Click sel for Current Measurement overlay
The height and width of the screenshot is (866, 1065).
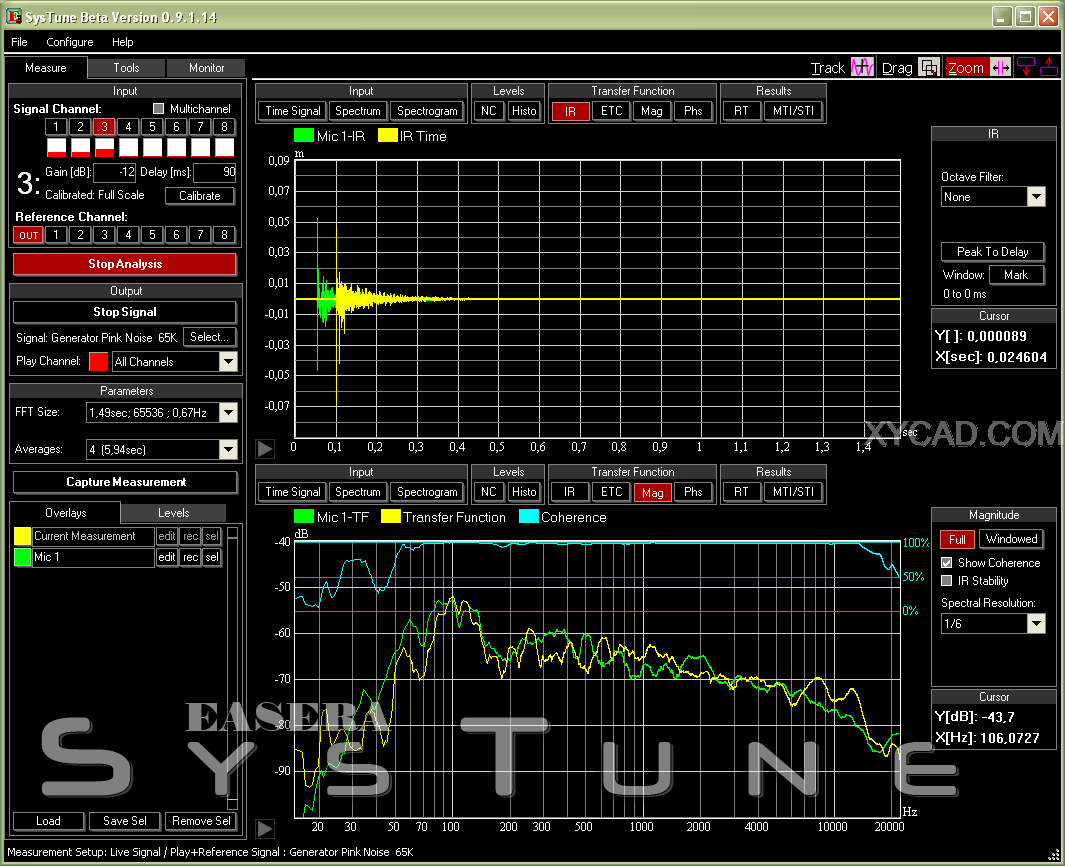pos(213,536)
